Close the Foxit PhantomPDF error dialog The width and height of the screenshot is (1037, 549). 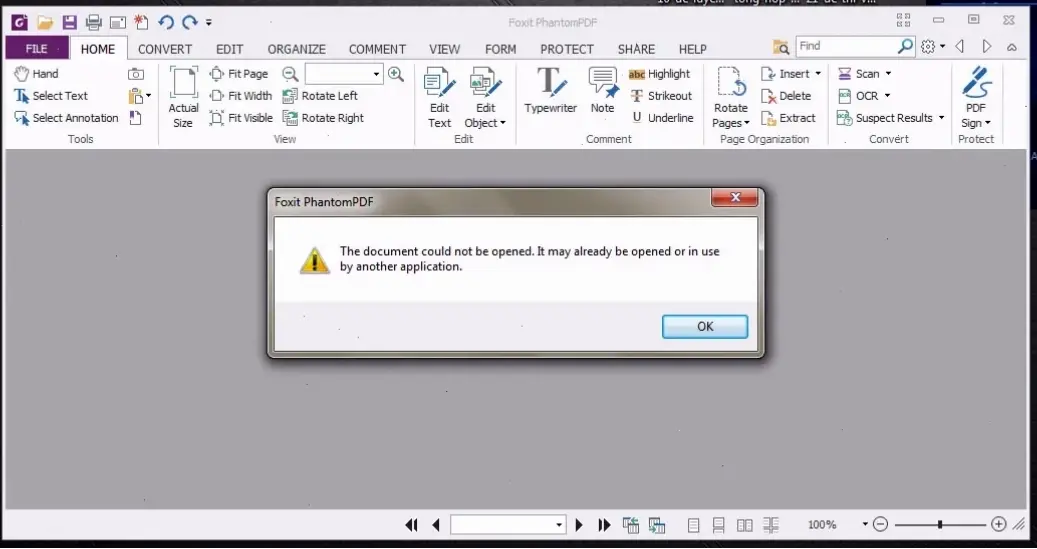tap(735, 197)
